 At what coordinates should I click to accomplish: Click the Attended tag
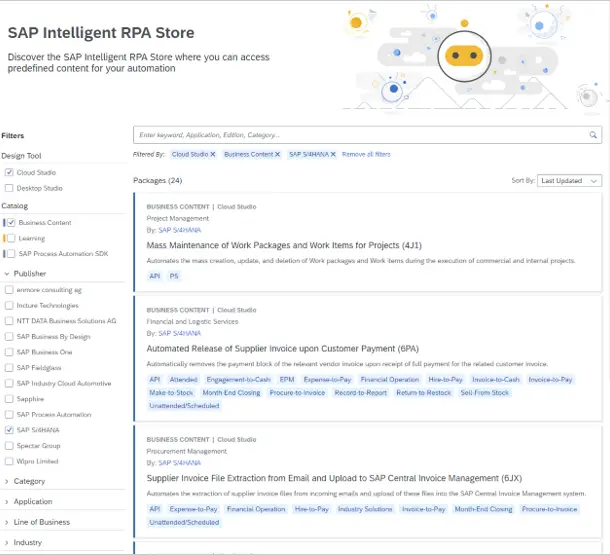point(183,380)
